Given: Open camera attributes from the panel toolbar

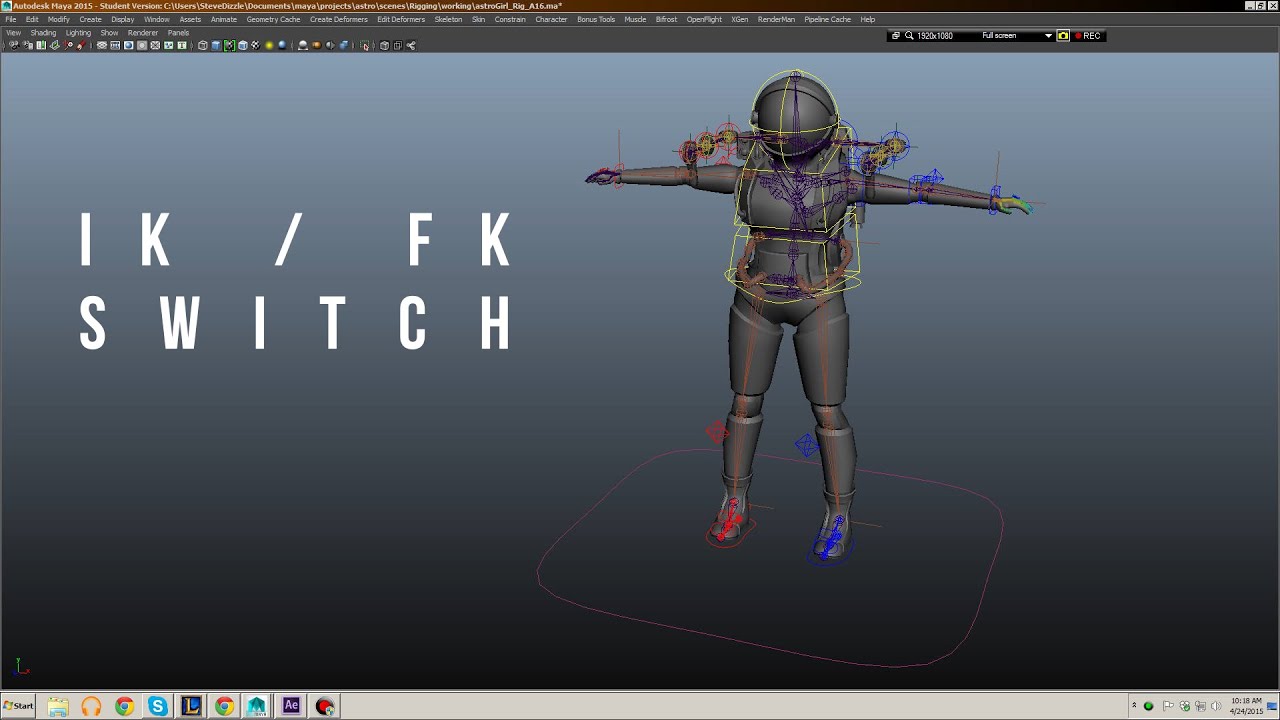Looking at the screenshot, I should tap(27, 45).
